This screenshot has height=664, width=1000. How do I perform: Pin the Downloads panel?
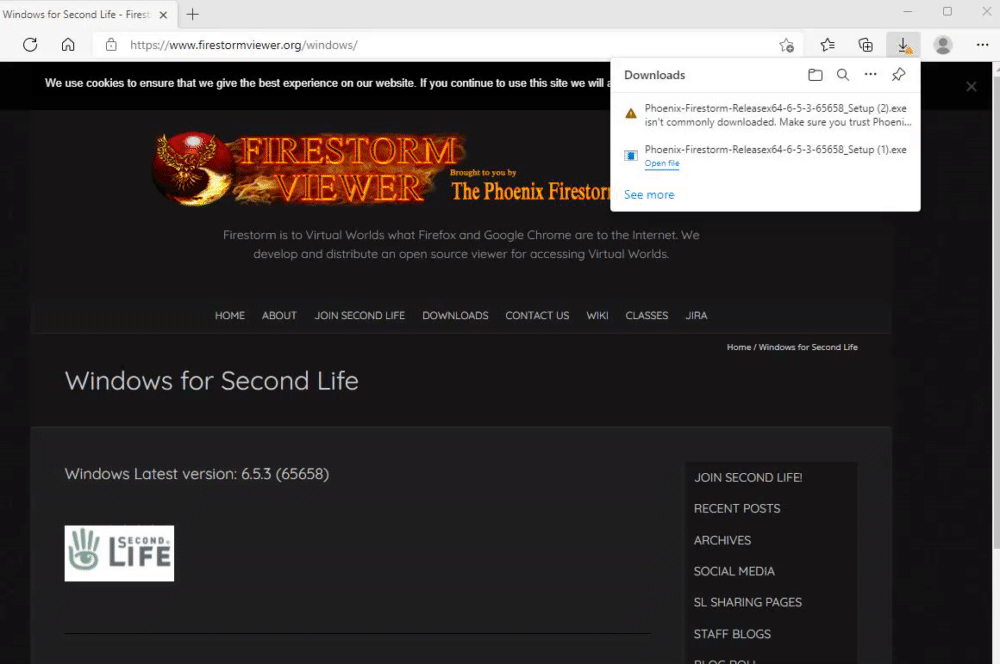pos(899,75)
